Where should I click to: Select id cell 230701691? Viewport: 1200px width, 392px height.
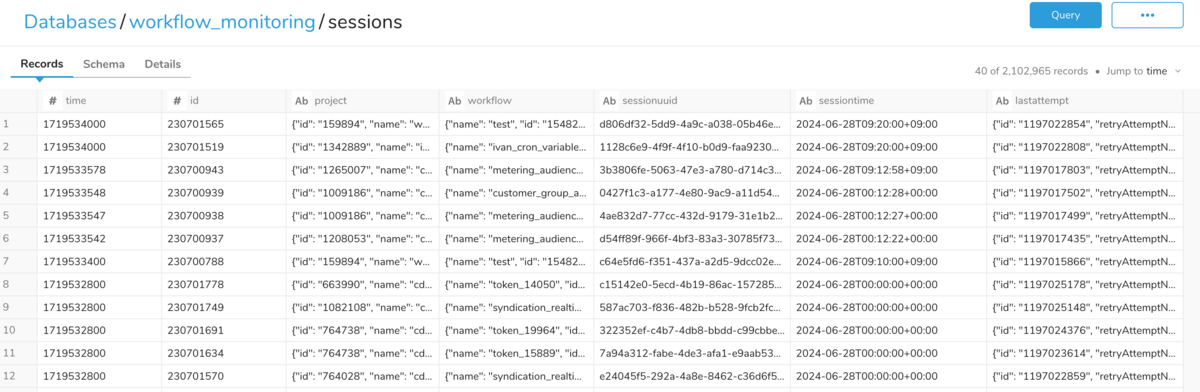click(x=224, y=329)
